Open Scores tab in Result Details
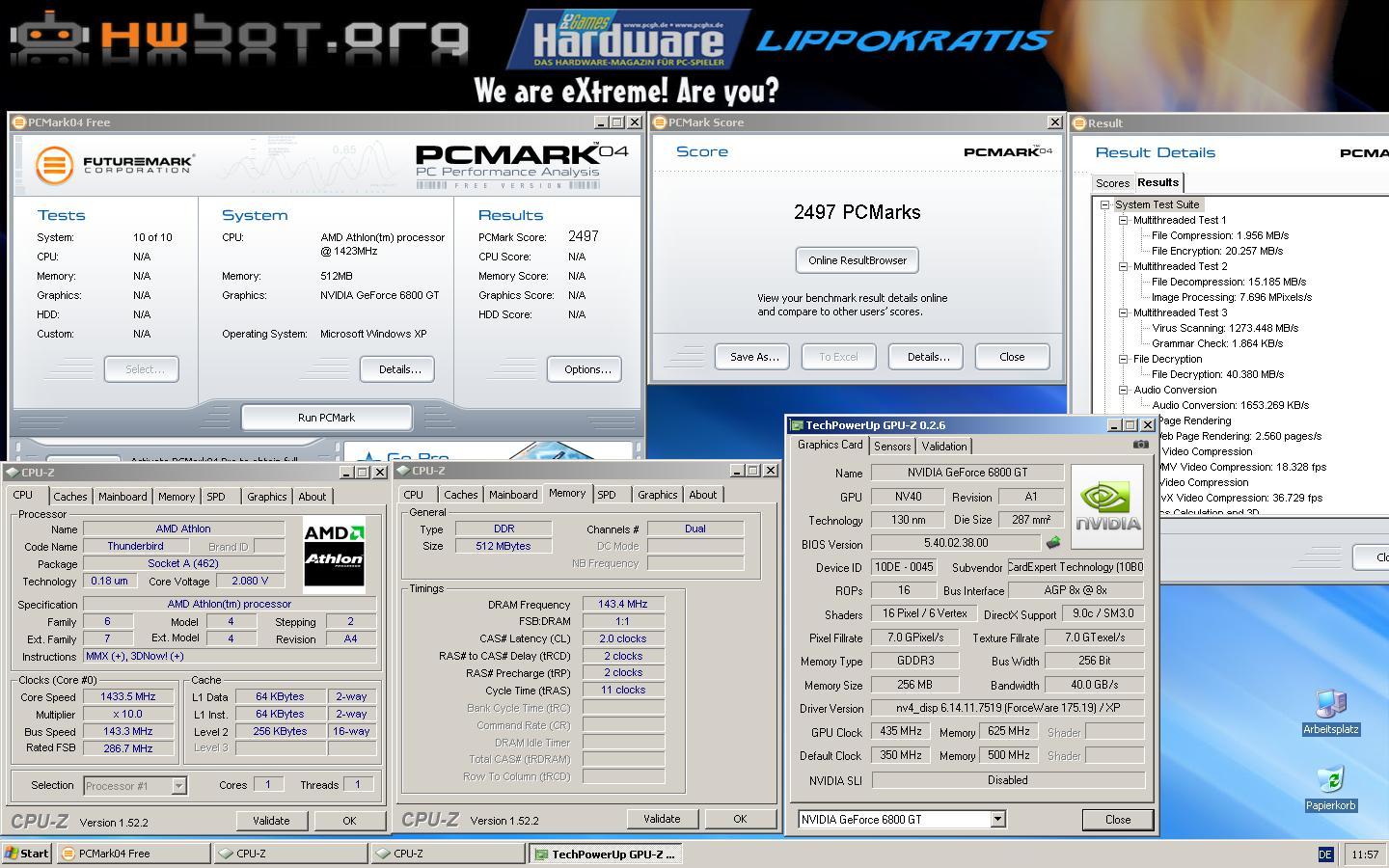1389x868 pixels. (1112, 183)
